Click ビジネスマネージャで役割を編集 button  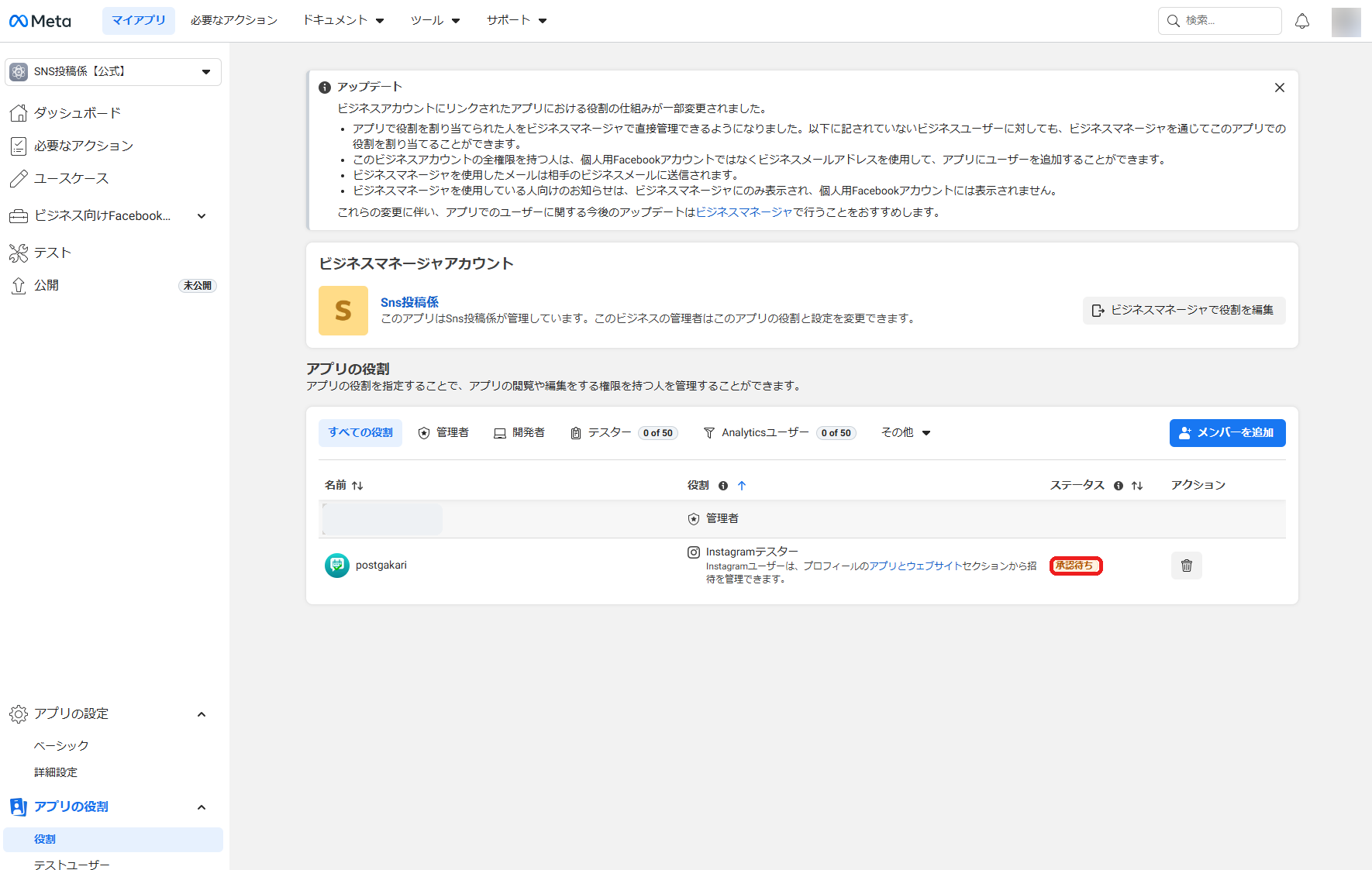[1184, 311]
